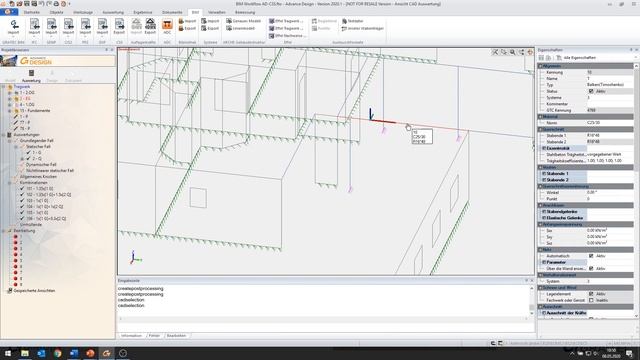Screen dimensions: 640x360
Task: Open the Verwalten ribbon tab
Action: [x=217, y=12]
